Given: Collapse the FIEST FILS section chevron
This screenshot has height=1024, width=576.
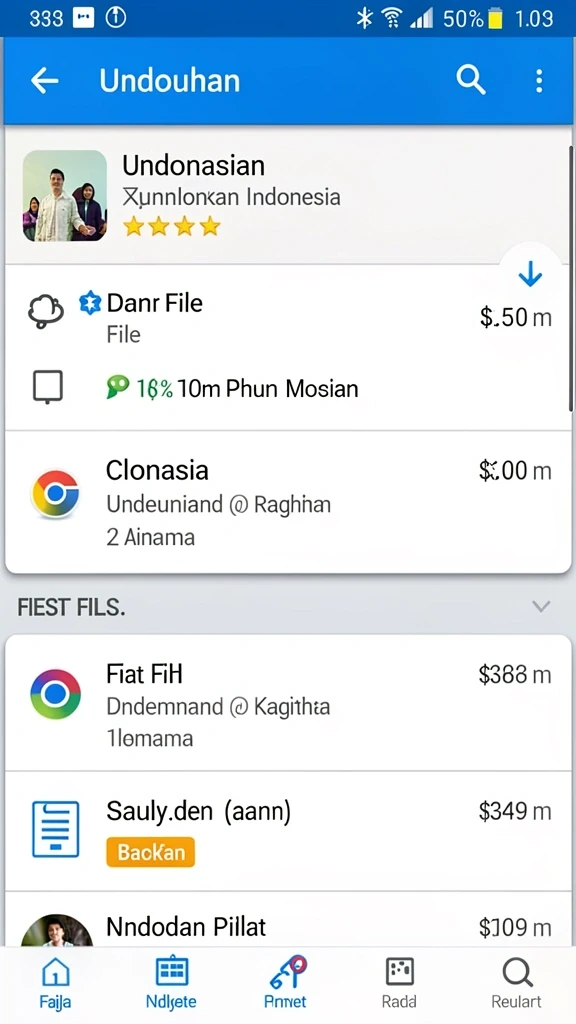Looking at the screenshot, I should (x=541, y=607).
